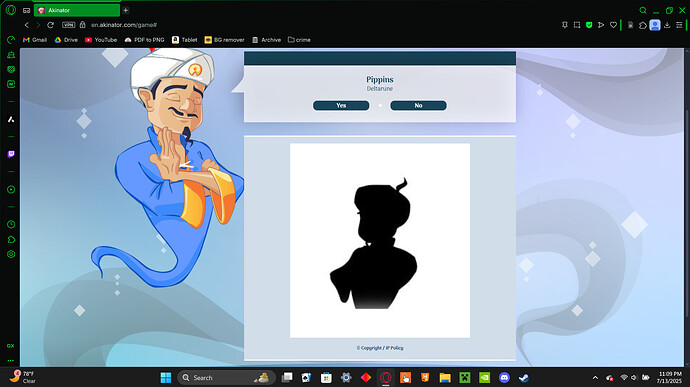Toggle the VPN badge in the address bar
The height and width of the screenshot is (387, 690).
click(x=69, y=25)
